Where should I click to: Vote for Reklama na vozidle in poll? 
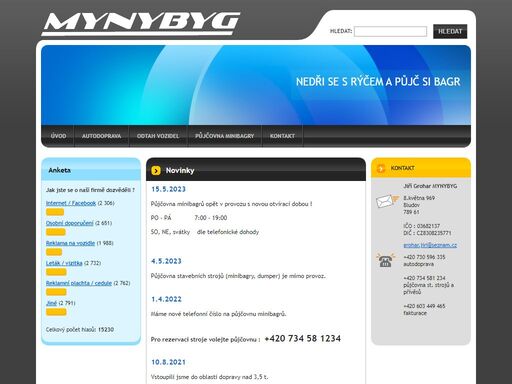(70, 243)
